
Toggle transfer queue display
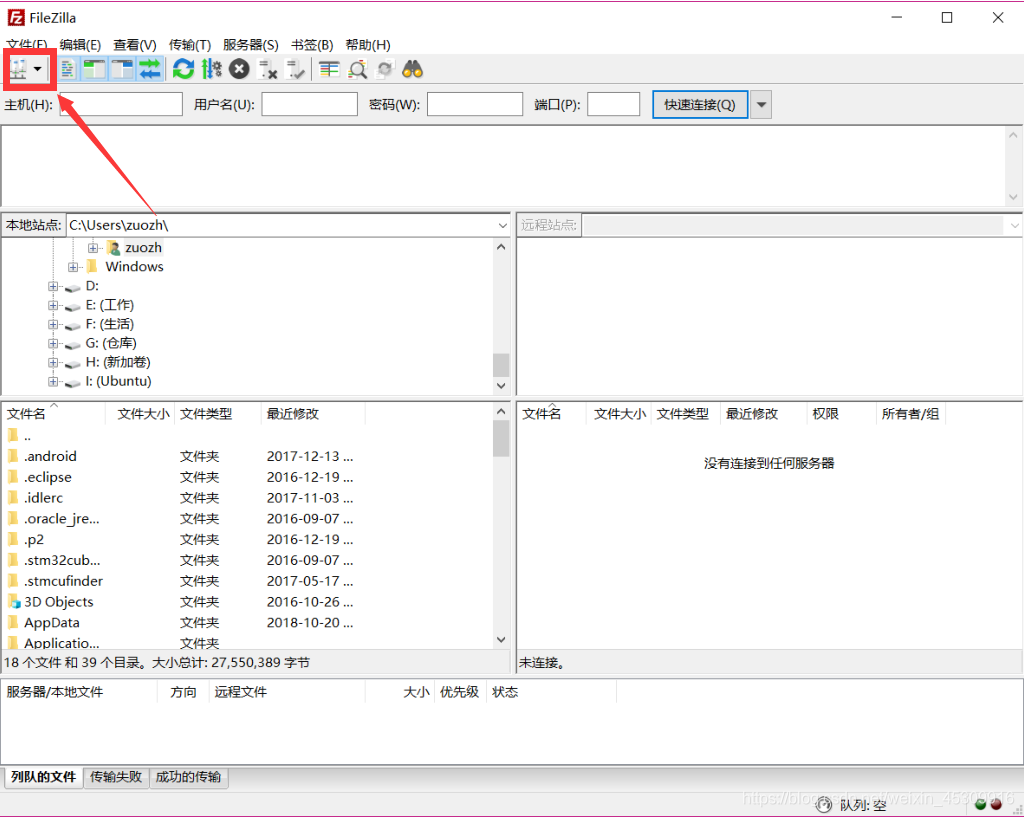click(x=150, y=69)
